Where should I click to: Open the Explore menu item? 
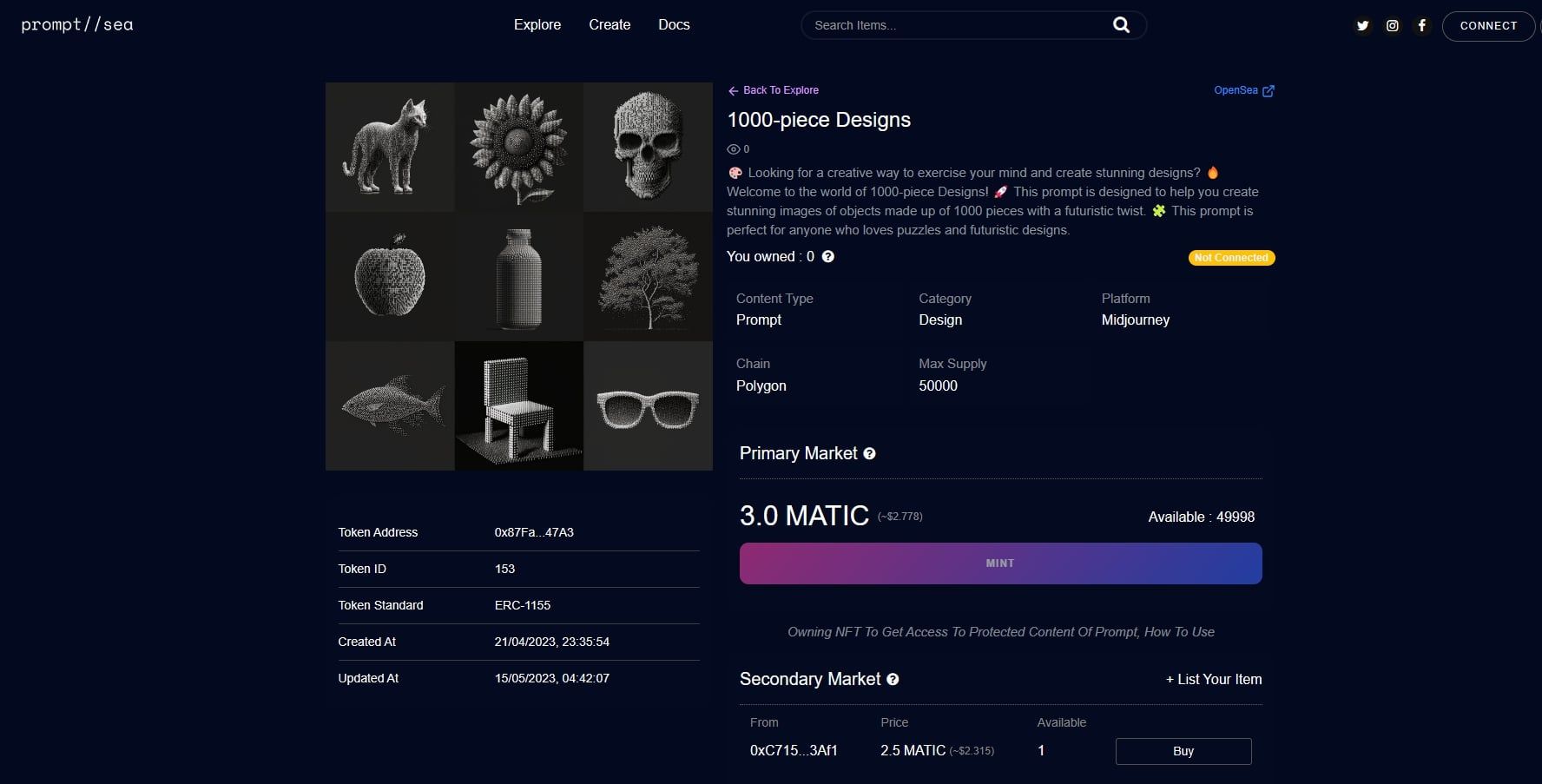click(537, 25)
